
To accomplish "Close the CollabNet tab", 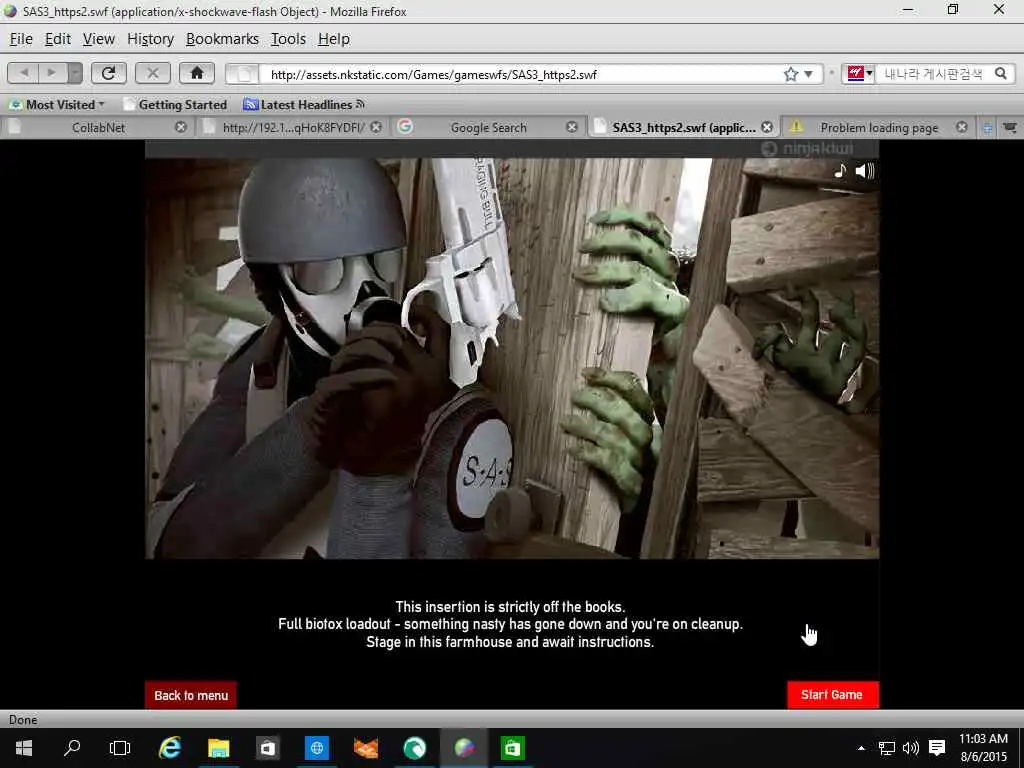I will pos(181,127).
